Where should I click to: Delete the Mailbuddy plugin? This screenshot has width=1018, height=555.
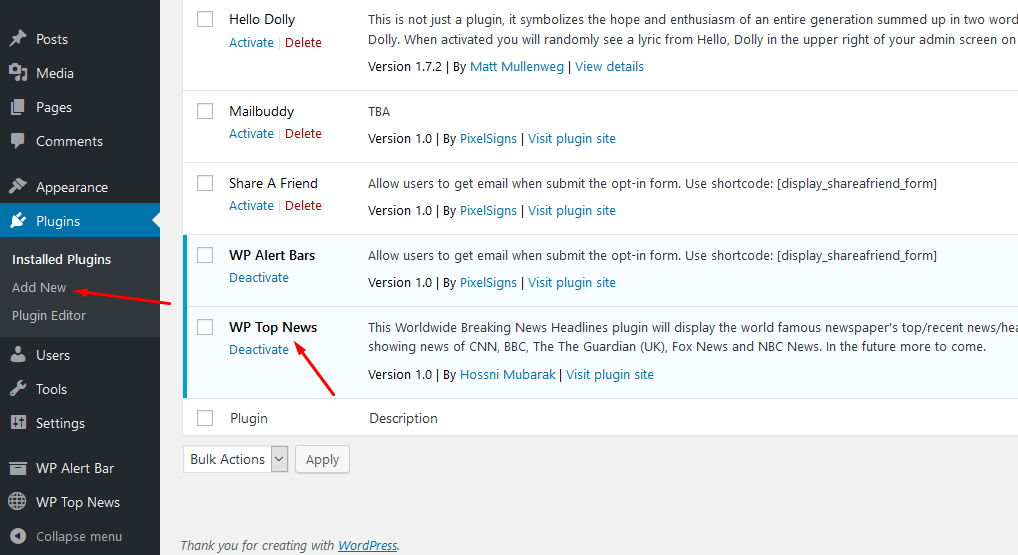pos(303,133)
